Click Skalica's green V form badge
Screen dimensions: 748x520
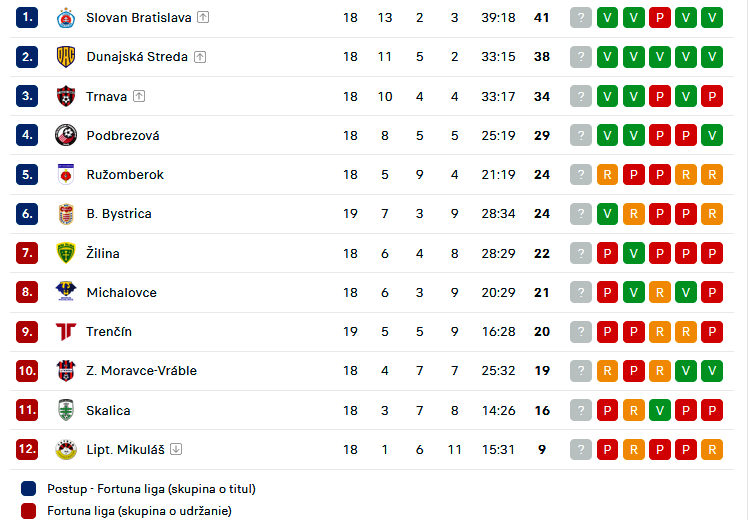pos(659,410)
